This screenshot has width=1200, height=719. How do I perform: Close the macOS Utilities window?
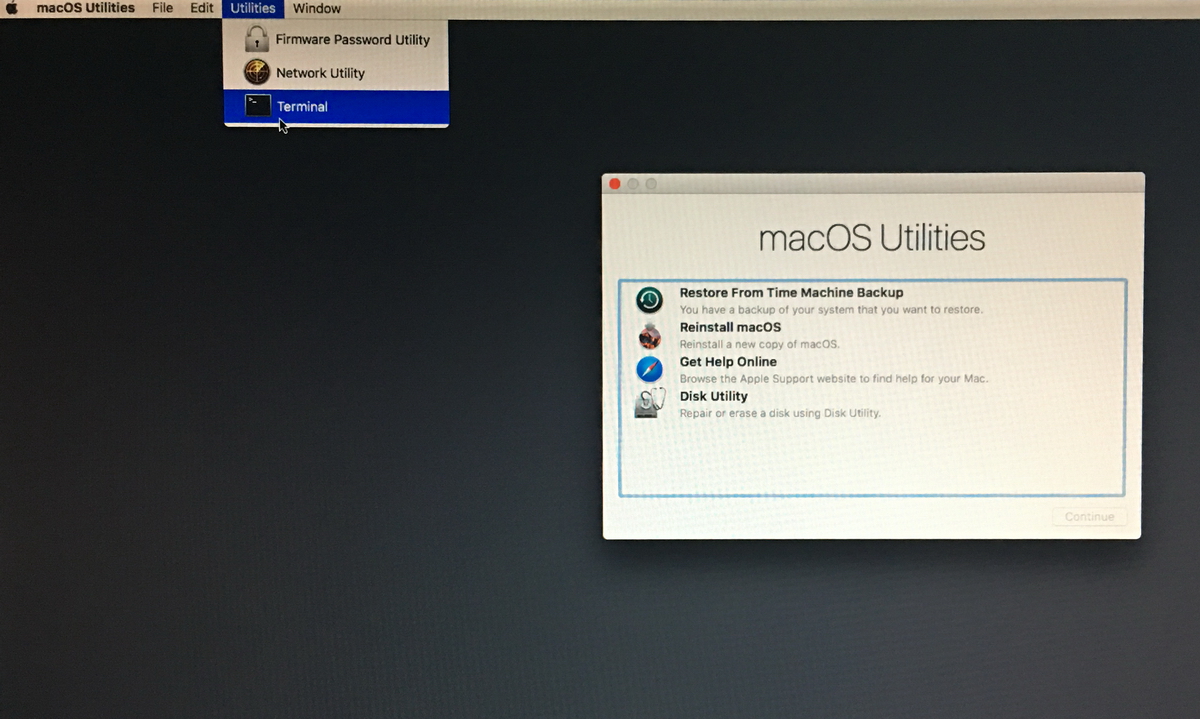pyautogui.click(x=615, y=184)
